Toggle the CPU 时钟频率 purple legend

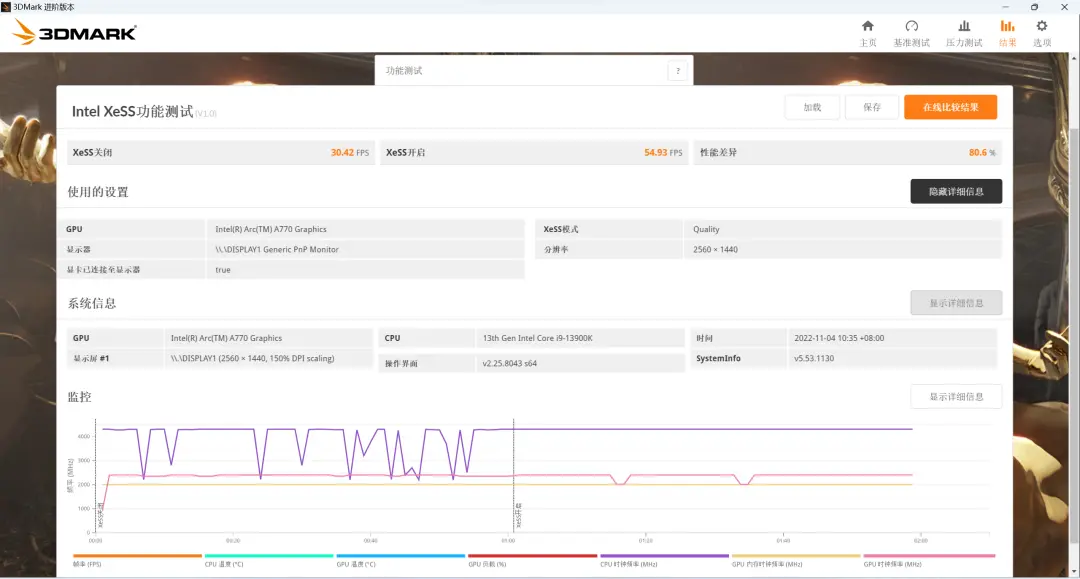(x=664, y=556)
